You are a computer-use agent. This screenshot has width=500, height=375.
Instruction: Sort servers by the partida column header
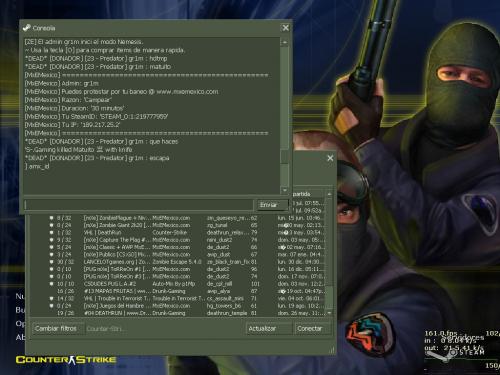point(308,194)
